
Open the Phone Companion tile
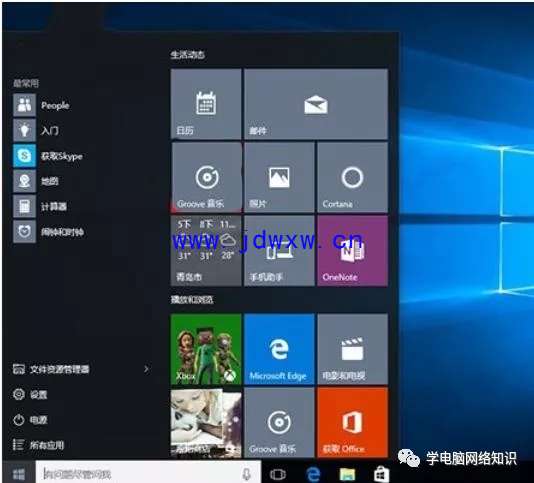click(279, 251)
